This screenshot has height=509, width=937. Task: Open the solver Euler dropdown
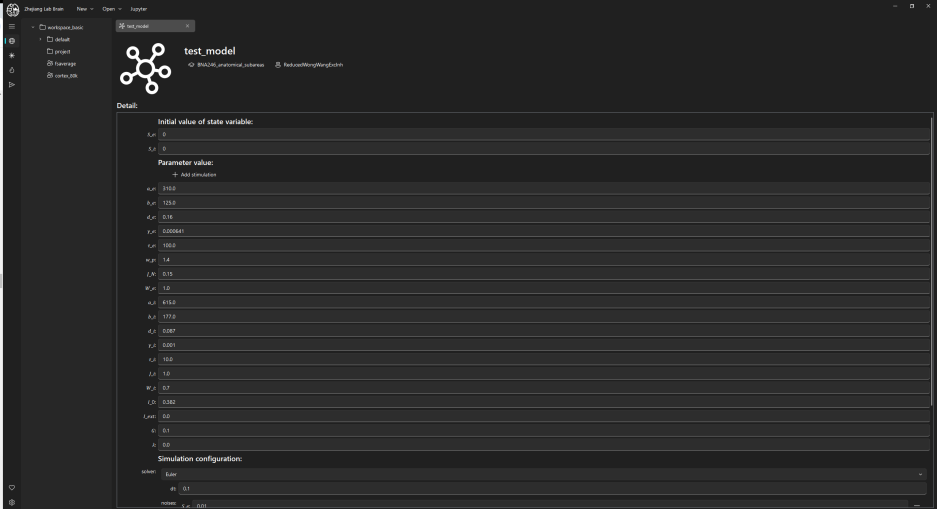click(x=544, y=474)
